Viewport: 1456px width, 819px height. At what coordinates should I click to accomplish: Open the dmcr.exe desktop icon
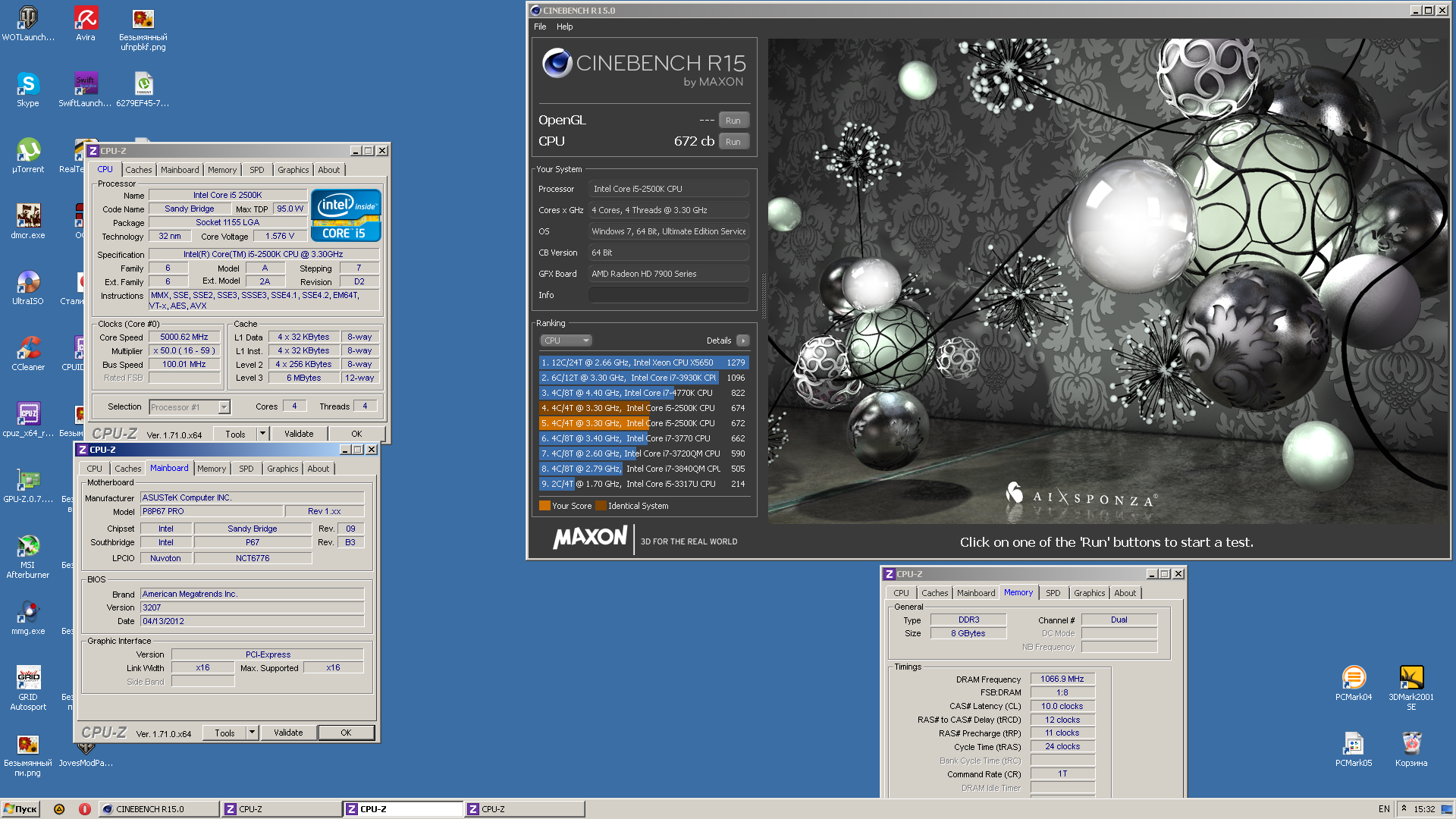pyautogui.click(x=28, y=221)
